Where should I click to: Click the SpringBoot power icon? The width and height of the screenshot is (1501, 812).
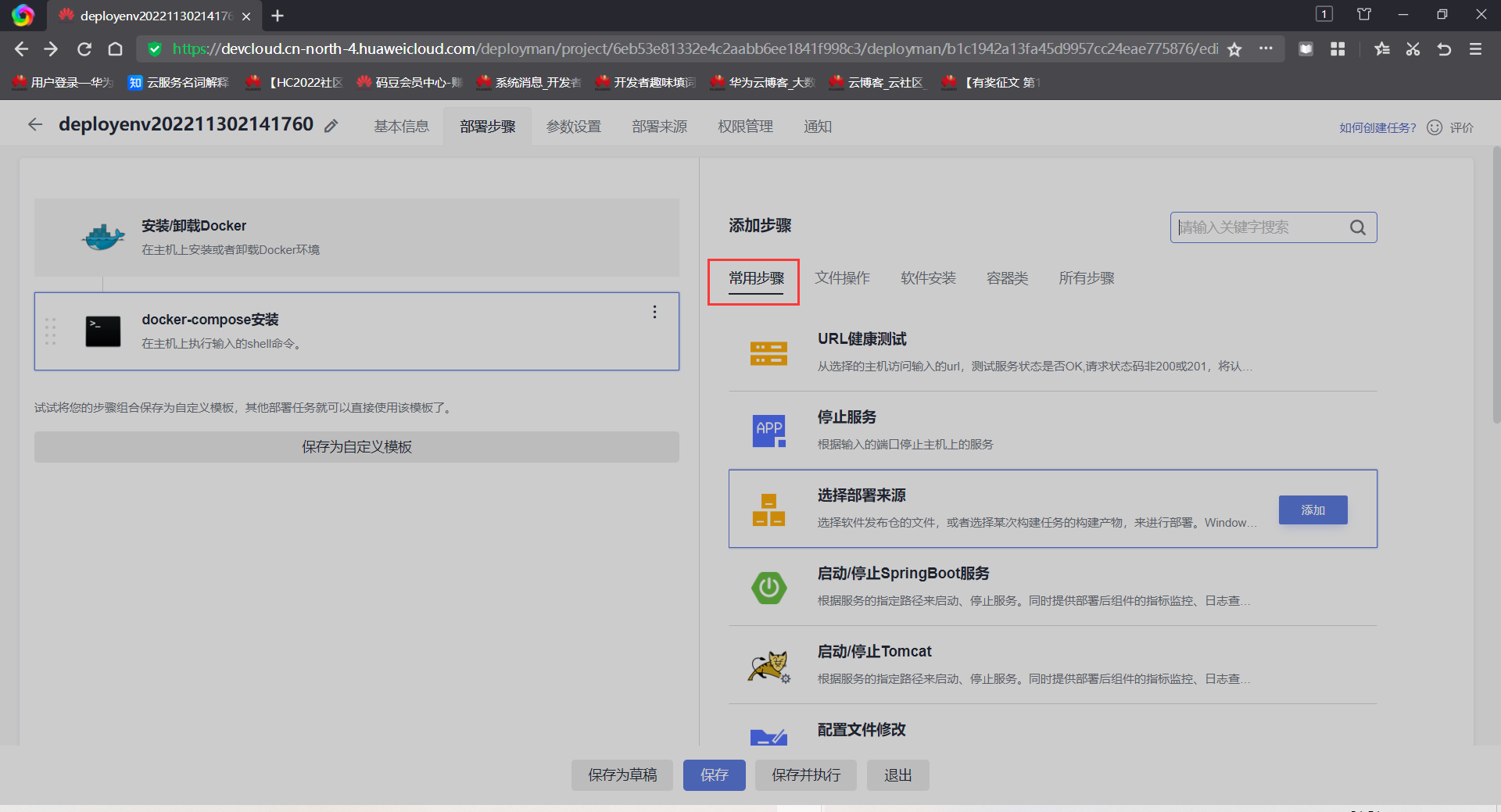pos(769,587)
